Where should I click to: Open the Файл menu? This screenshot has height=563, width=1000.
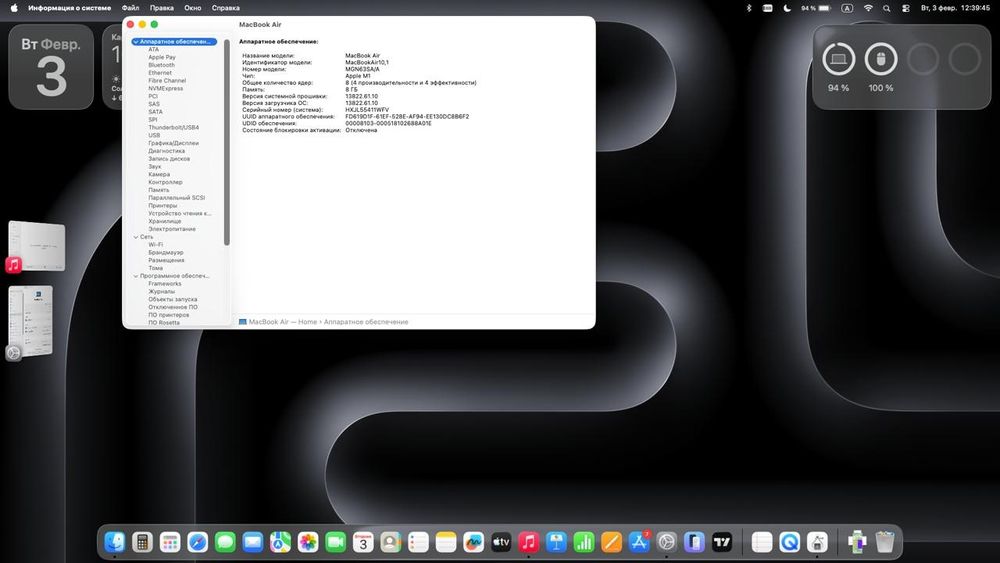130,8
